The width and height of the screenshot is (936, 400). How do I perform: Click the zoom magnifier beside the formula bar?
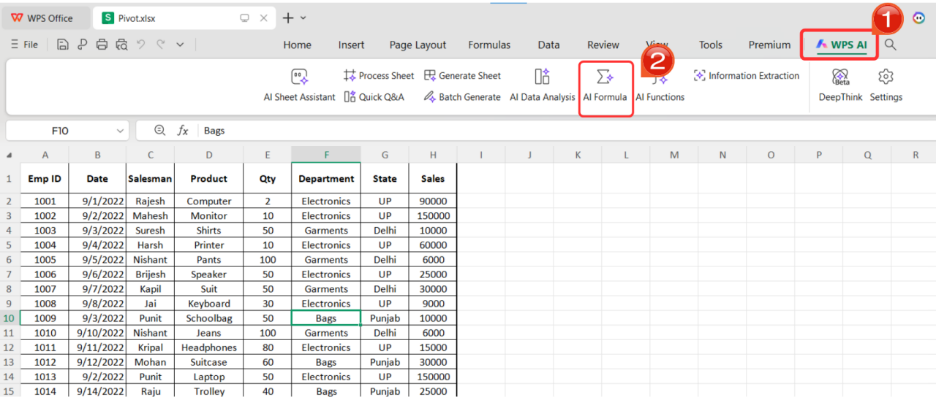click(159, 130)
